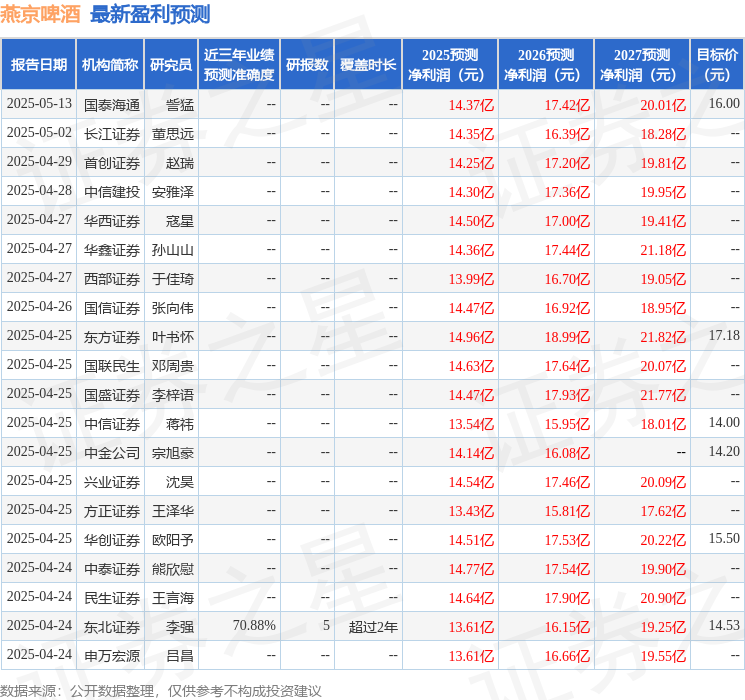Click the 2025-04-29 report date

pyautogui.click(x=39, y=161)
